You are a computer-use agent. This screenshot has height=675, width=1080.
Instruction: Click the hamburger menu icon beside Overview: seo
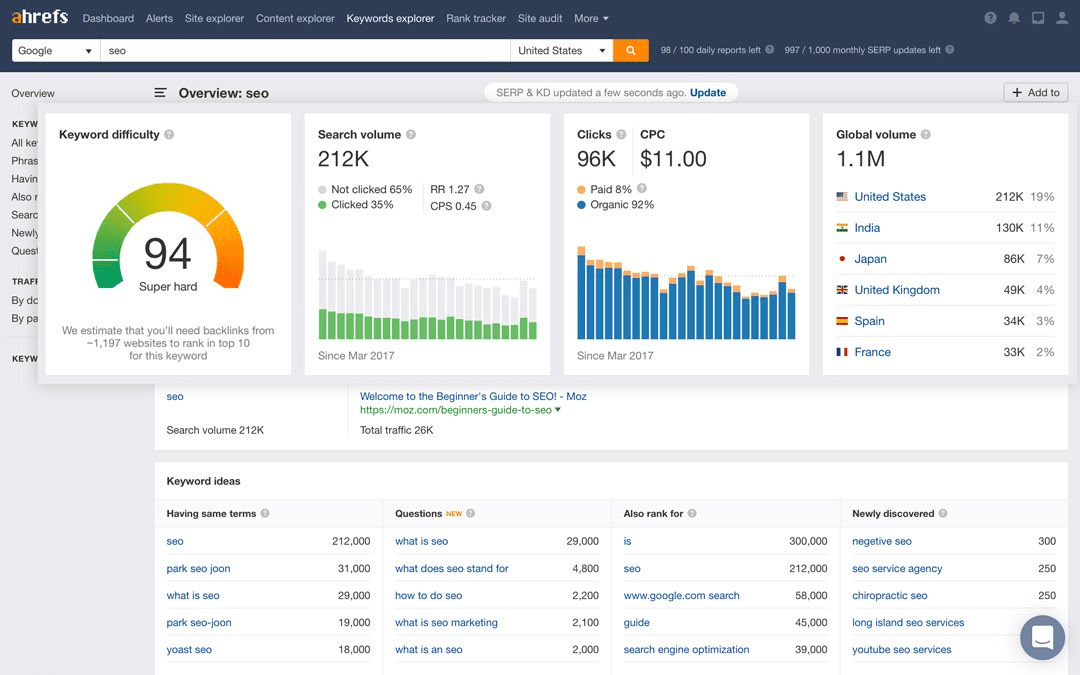tap(160, 92)
